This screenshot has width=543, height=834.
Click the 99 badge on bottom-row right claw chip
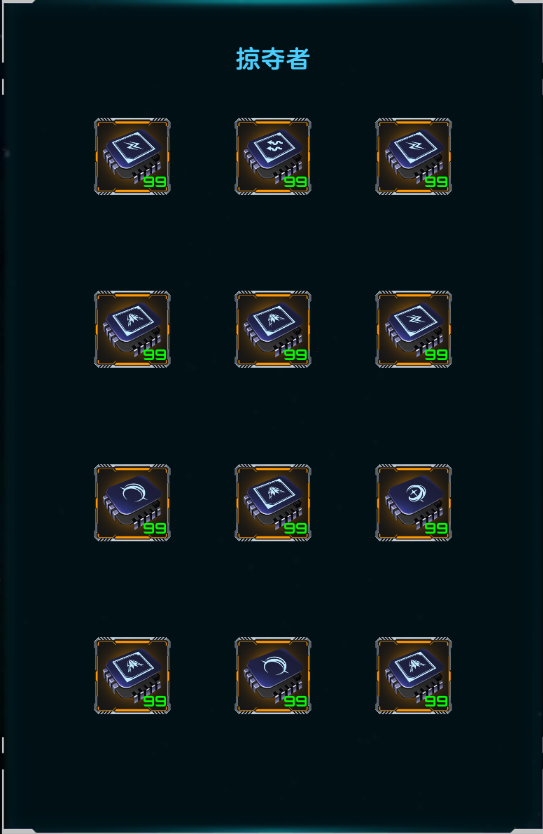[x=436, y=701]
